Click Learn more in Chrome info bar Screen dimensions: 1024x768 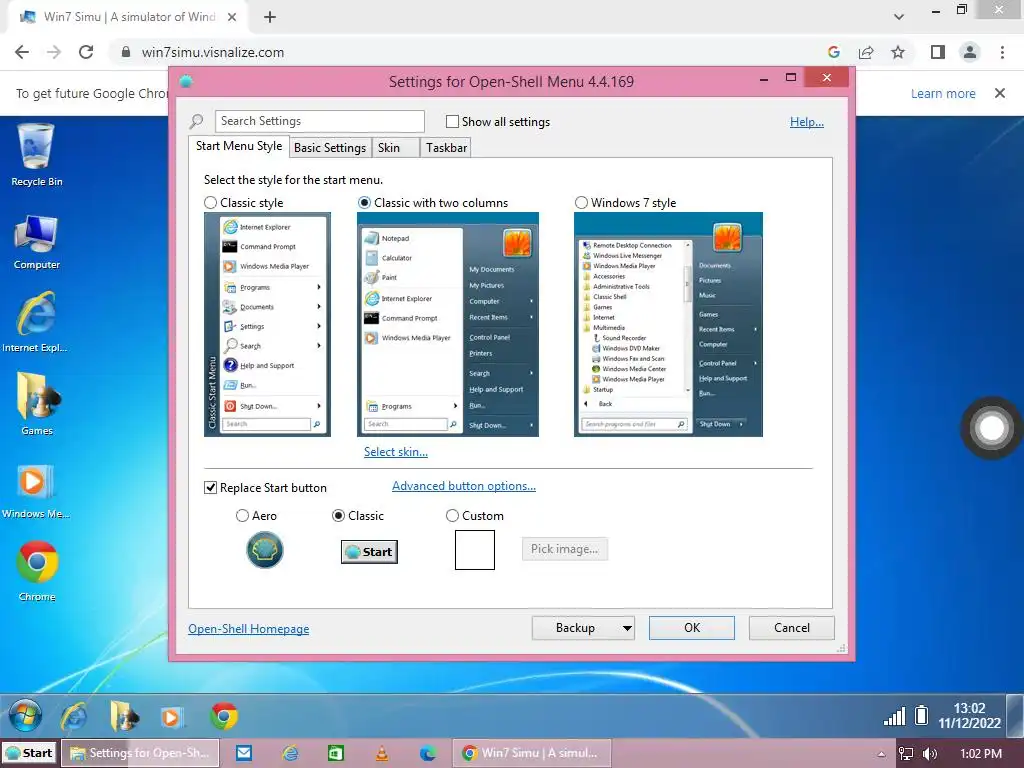click(943, 93)
